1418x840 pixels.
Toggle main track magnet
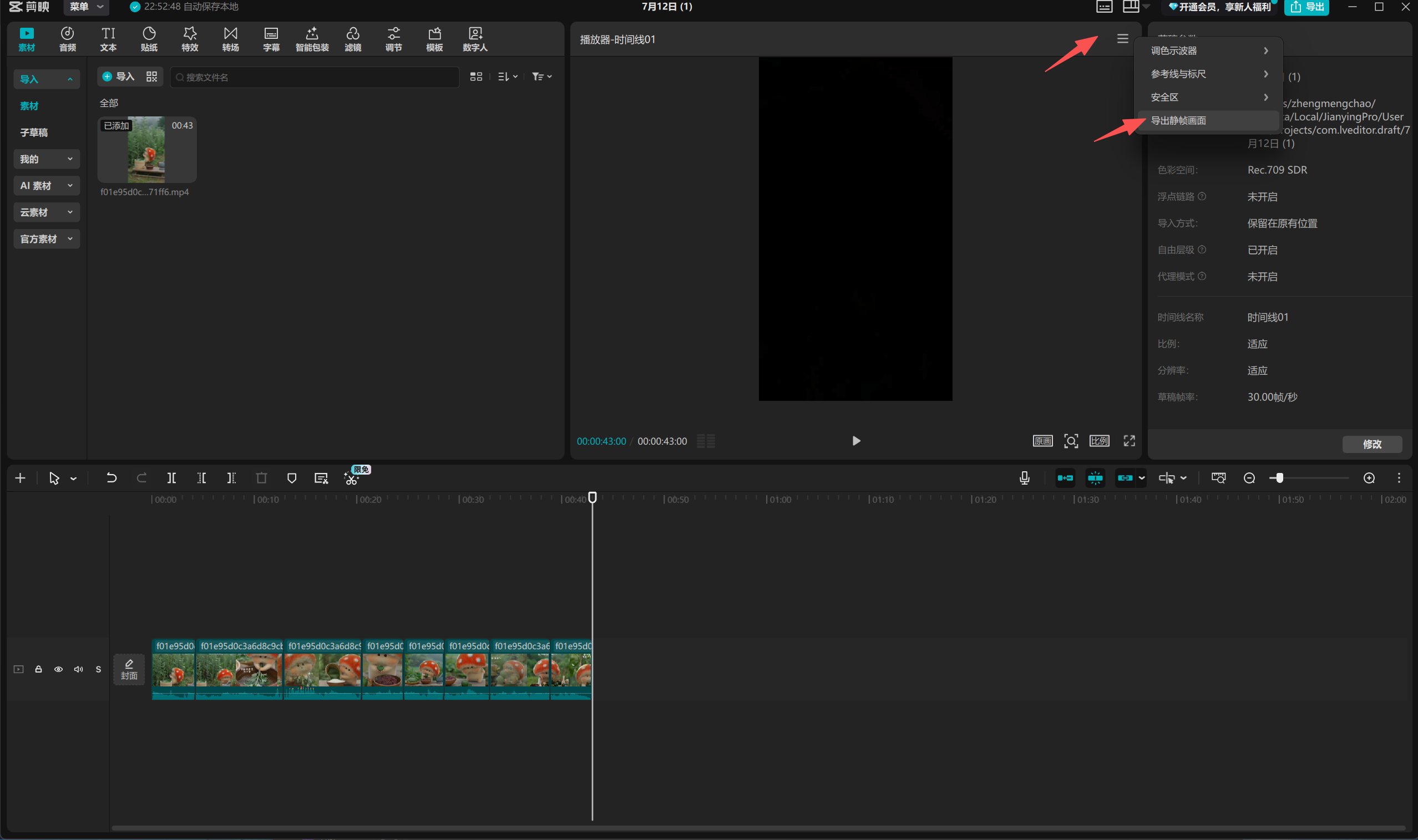pos(1065,478)
